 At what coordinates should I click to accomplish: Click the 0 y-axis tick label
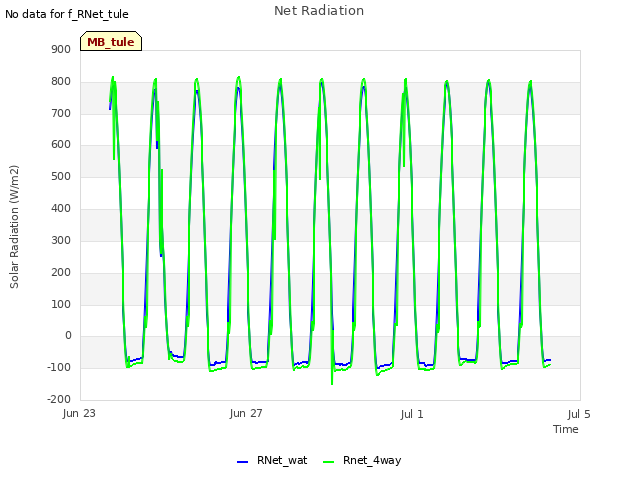pyautogui.click(x=68, y=336)
